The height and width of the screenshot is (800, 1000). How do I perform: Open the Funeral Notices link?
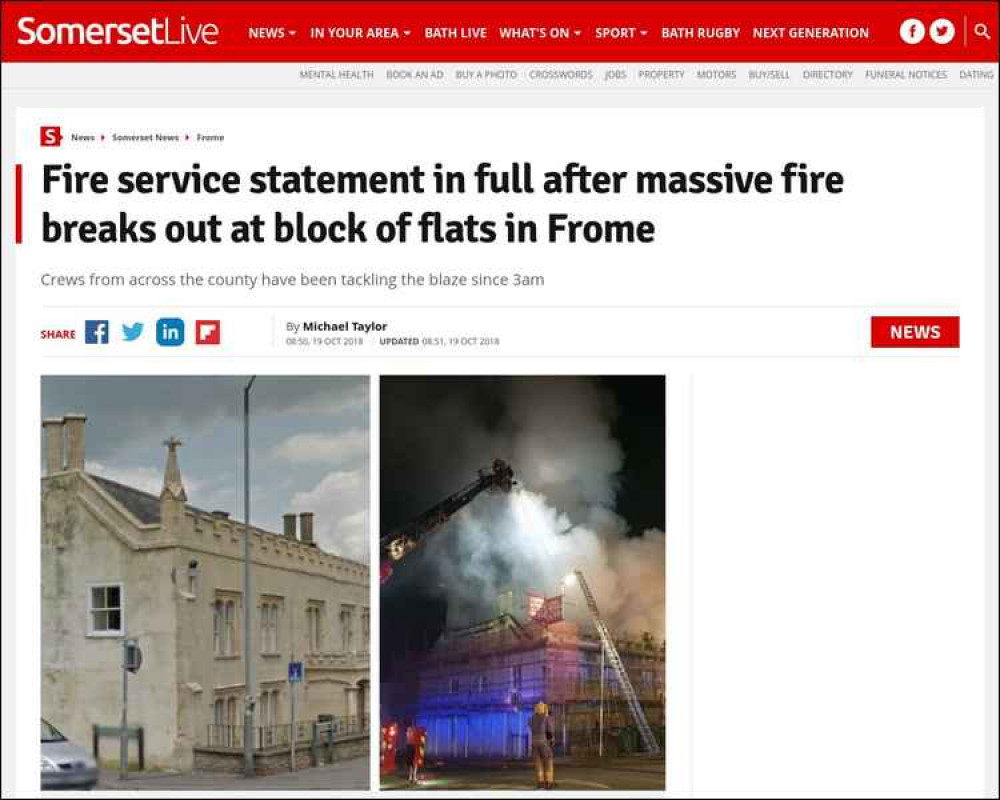(906, 75)
